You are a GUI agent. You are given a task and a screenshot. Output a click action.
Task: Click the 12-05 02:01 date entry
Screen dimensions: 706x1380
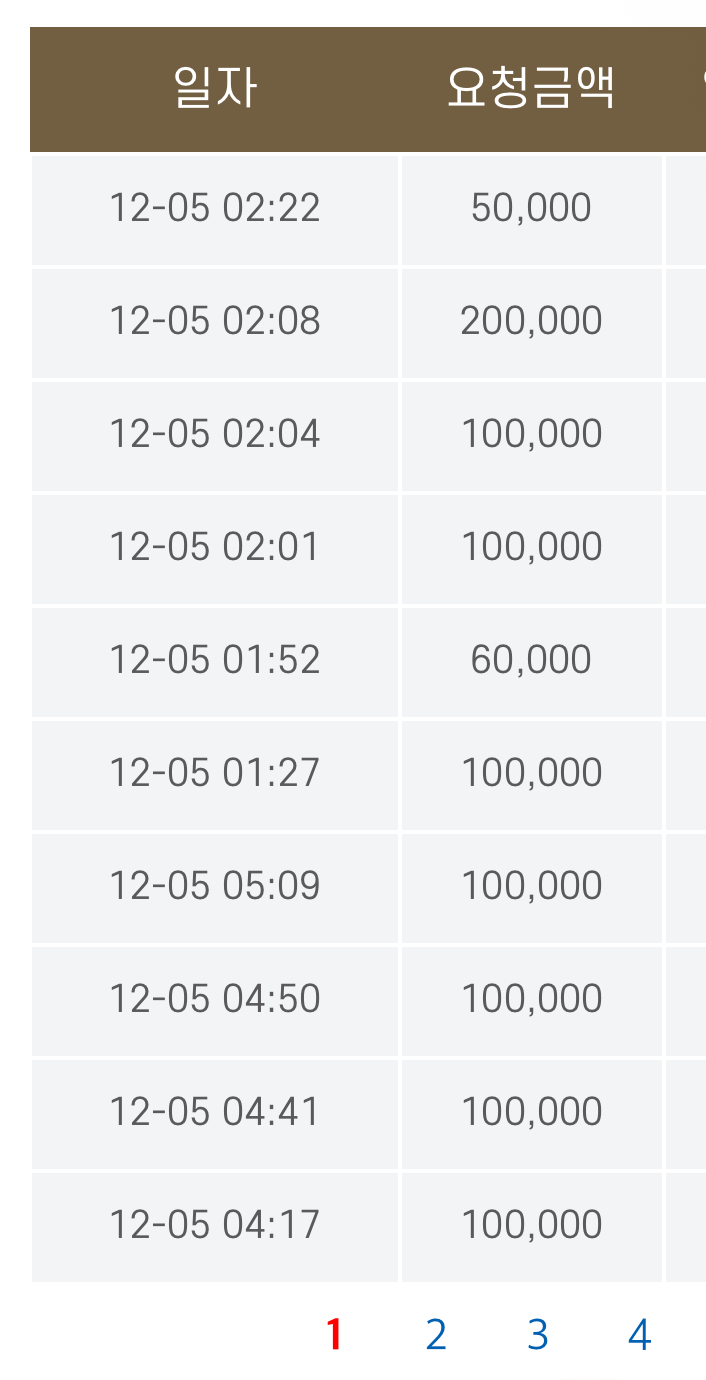[x=215, y=547]
